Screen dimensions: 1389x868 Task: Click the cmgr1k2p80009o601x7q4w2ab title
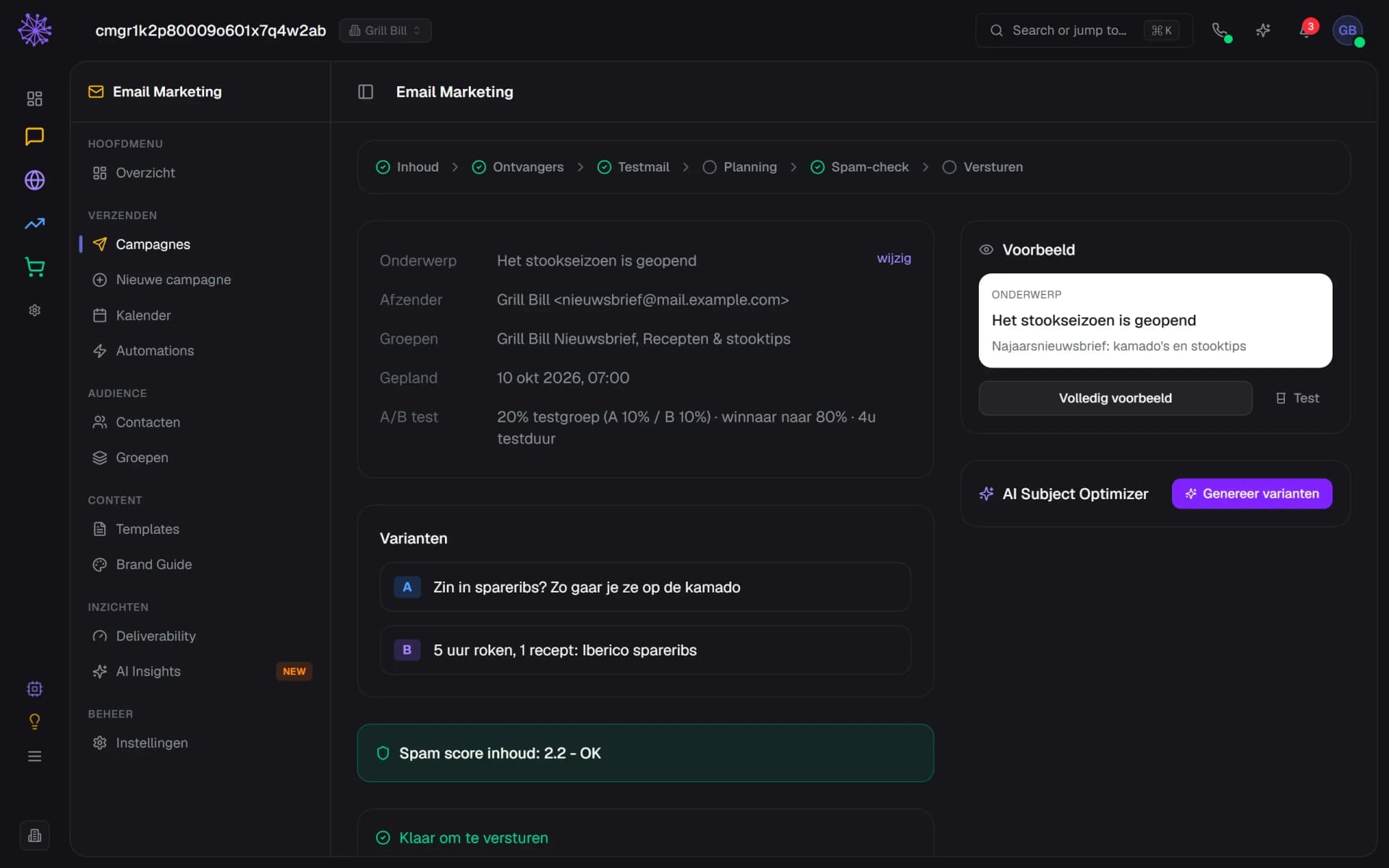pos(211,30)
